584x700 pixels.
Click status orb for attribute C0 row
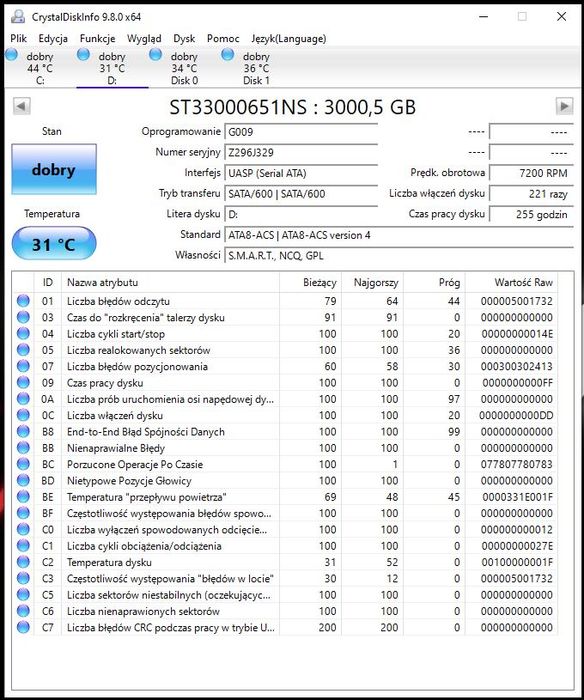(23, 529)
